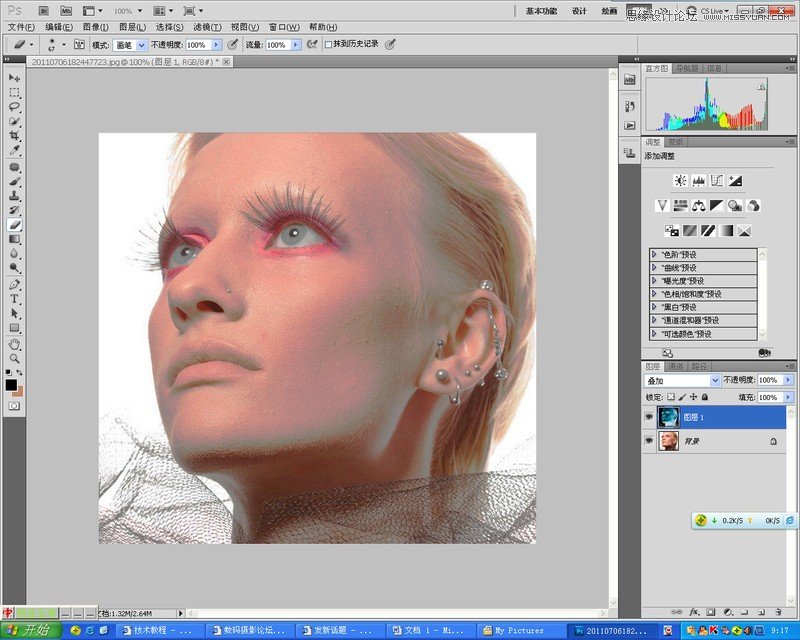Viewport: 800px width, 640px height.
Task: Expand the "曲线" 预设 preset list
Action: [x=654, y=268]
